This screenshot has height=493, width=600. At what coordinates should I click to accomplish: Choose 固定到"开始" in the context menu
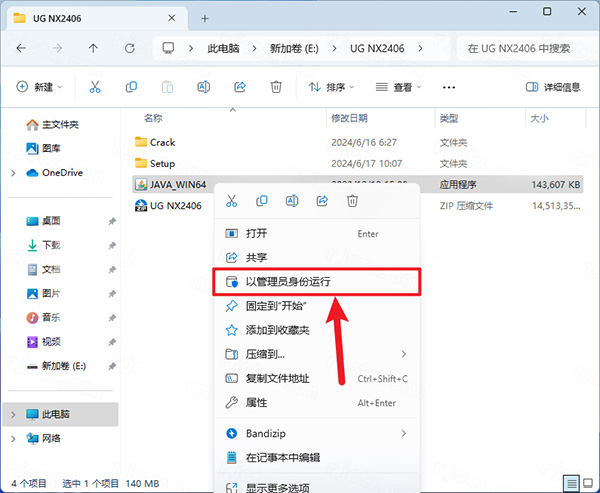pos(317,306)
